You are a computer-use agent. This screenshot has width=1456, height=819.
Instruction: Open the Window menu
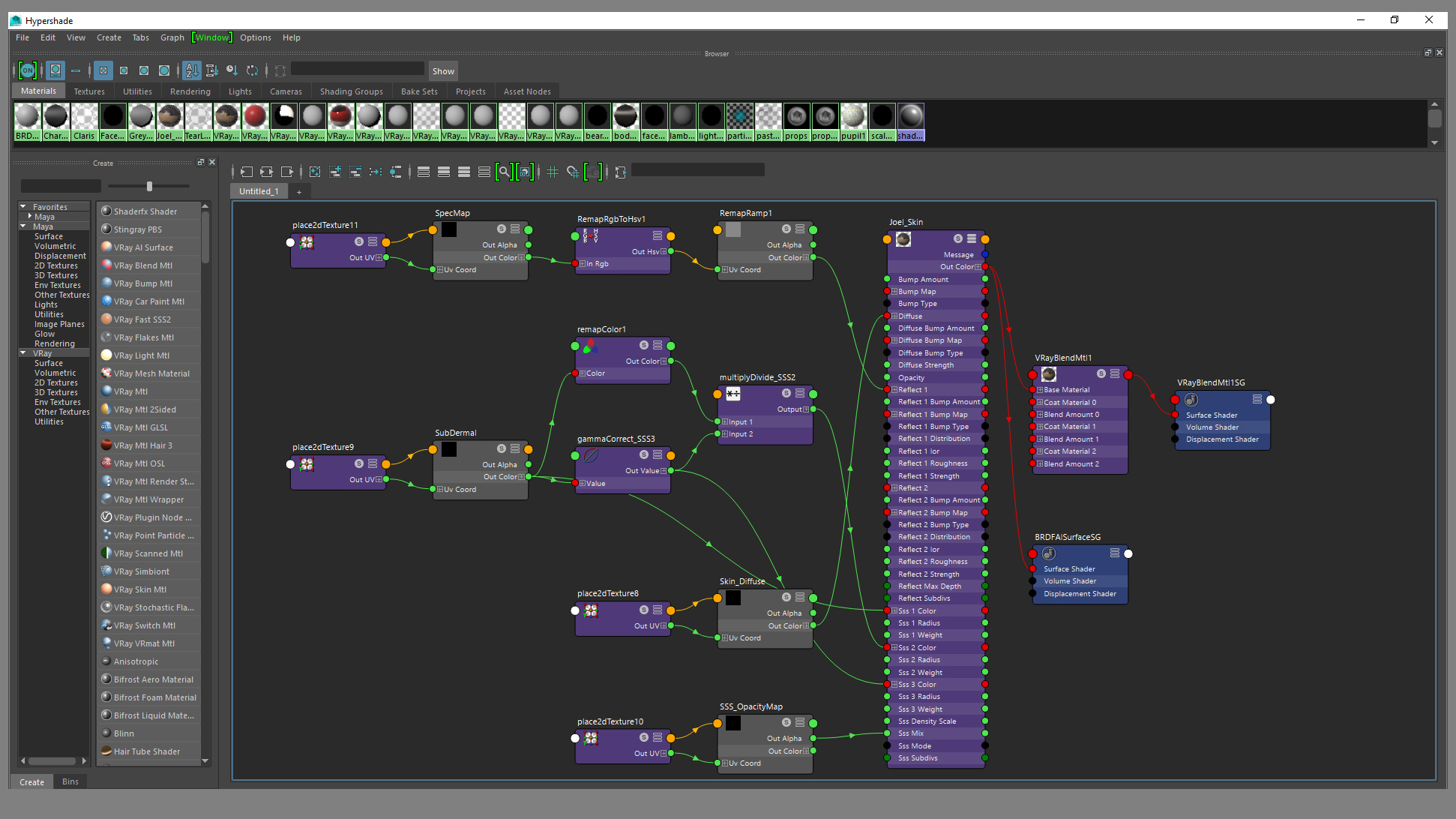coord(212,37)
